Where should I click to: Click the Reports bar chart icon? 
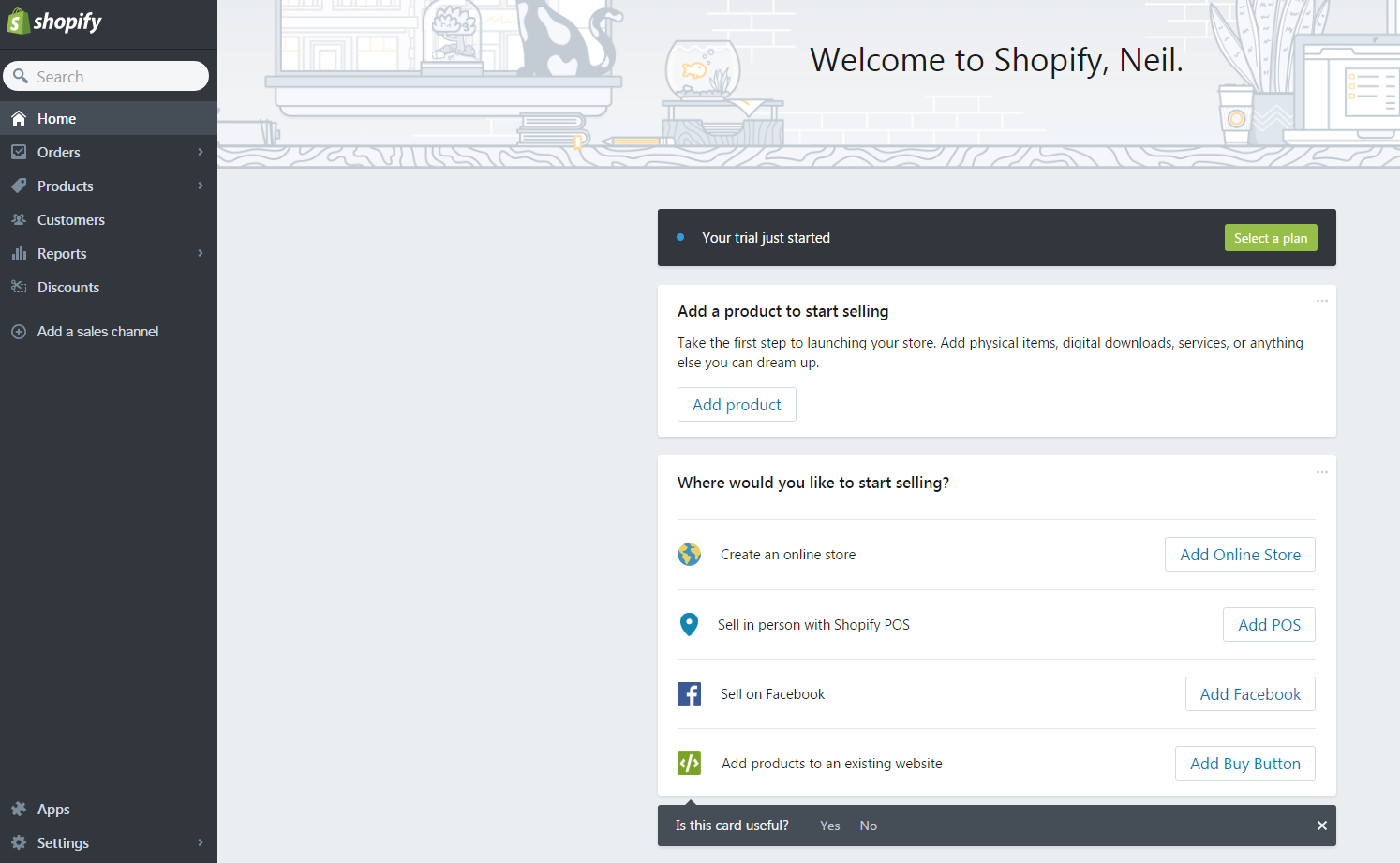click(19, 253)
